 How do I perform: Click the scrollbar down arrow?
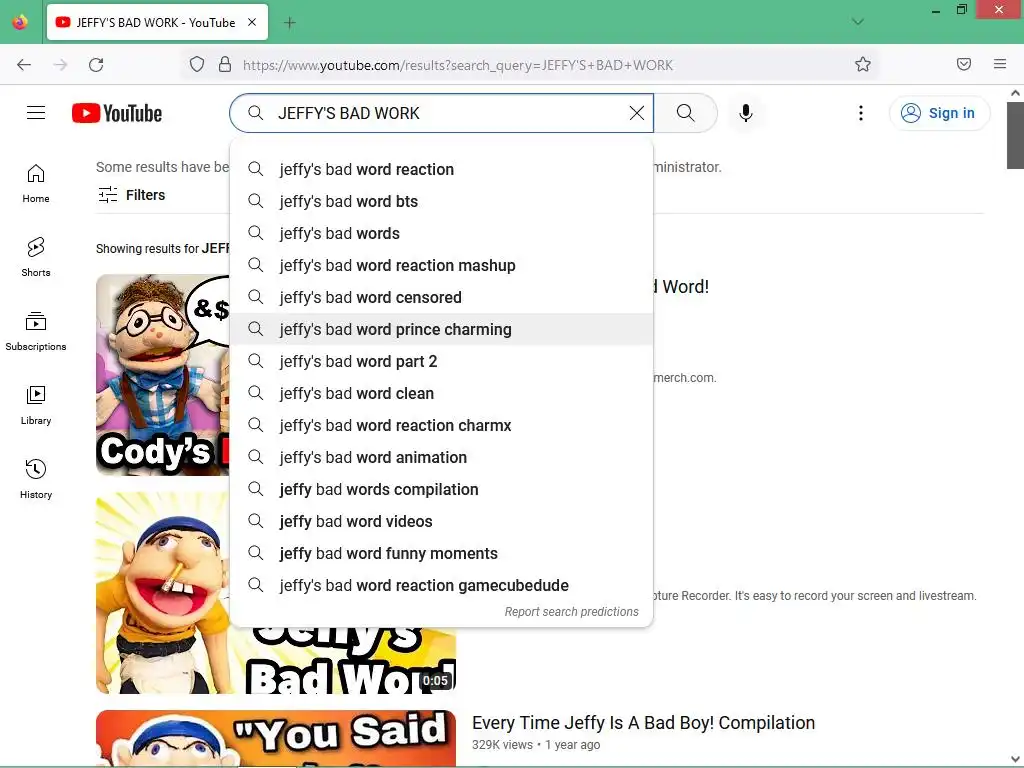pyautogui.click(x=1015, y=760)
